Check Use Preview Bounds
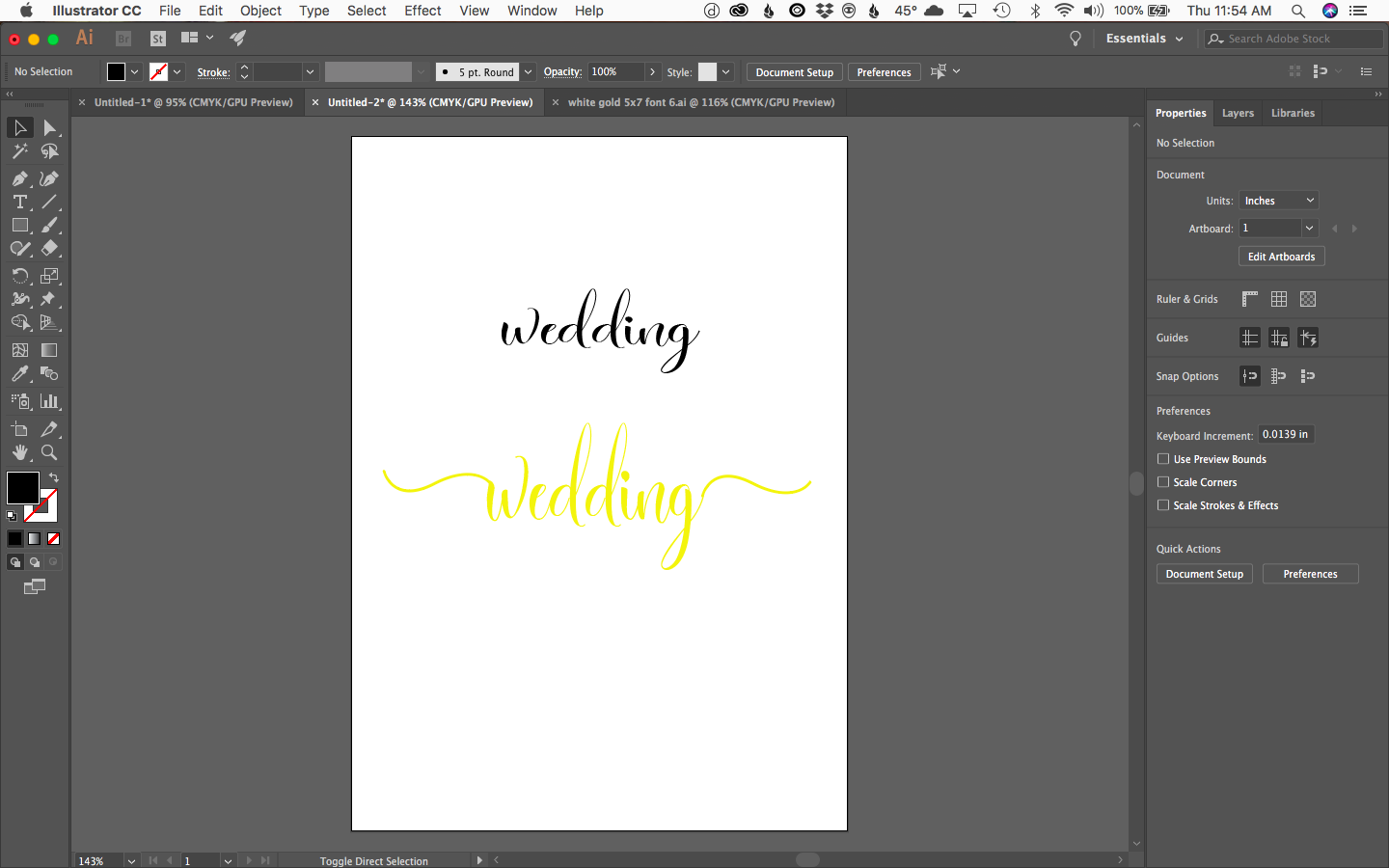1389x868 pixels. click(x=1163, y=459)
